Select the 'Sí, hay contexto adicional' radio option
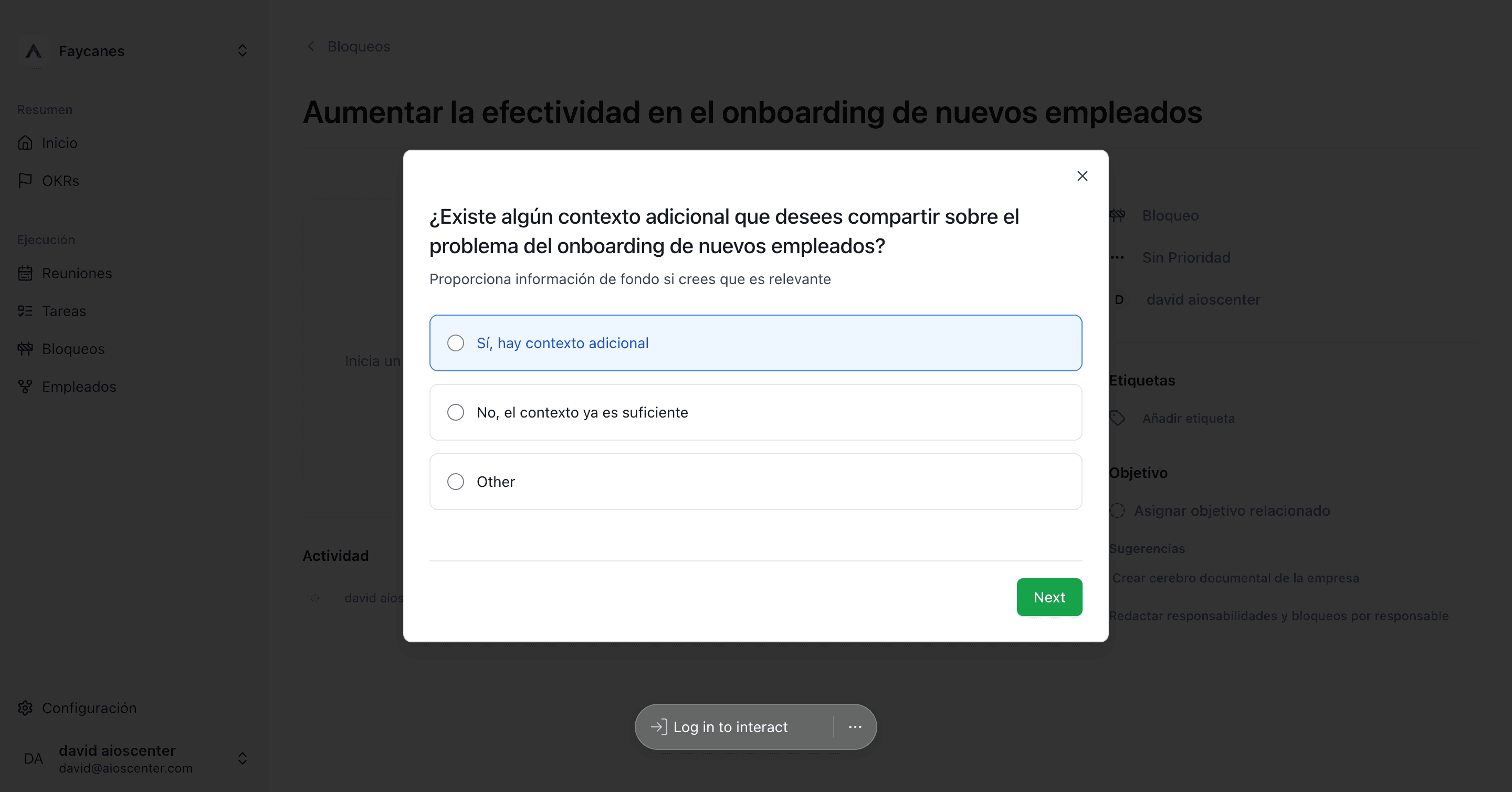 click(x=755, y=343)
